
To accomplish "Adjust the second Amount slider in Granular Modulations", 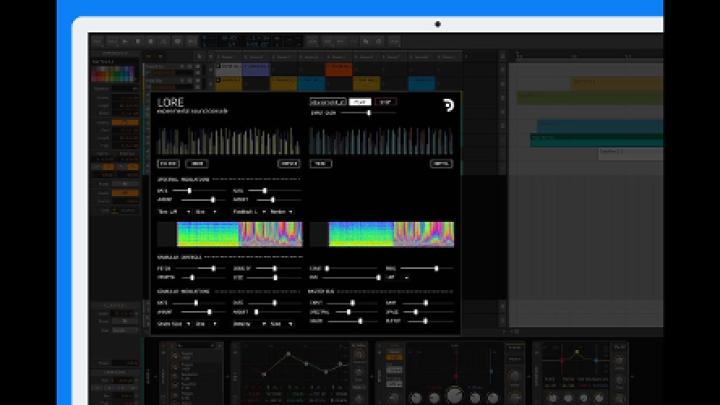I will click(x=278, y=312).
